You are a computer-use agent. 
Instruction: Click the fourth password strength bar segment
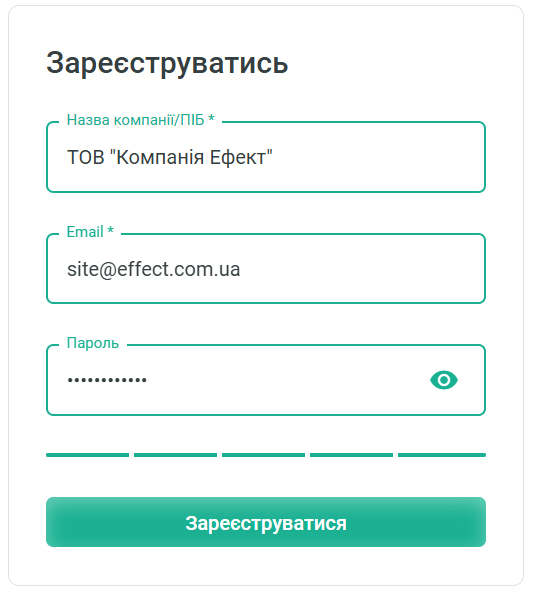(x=351, y=455)
